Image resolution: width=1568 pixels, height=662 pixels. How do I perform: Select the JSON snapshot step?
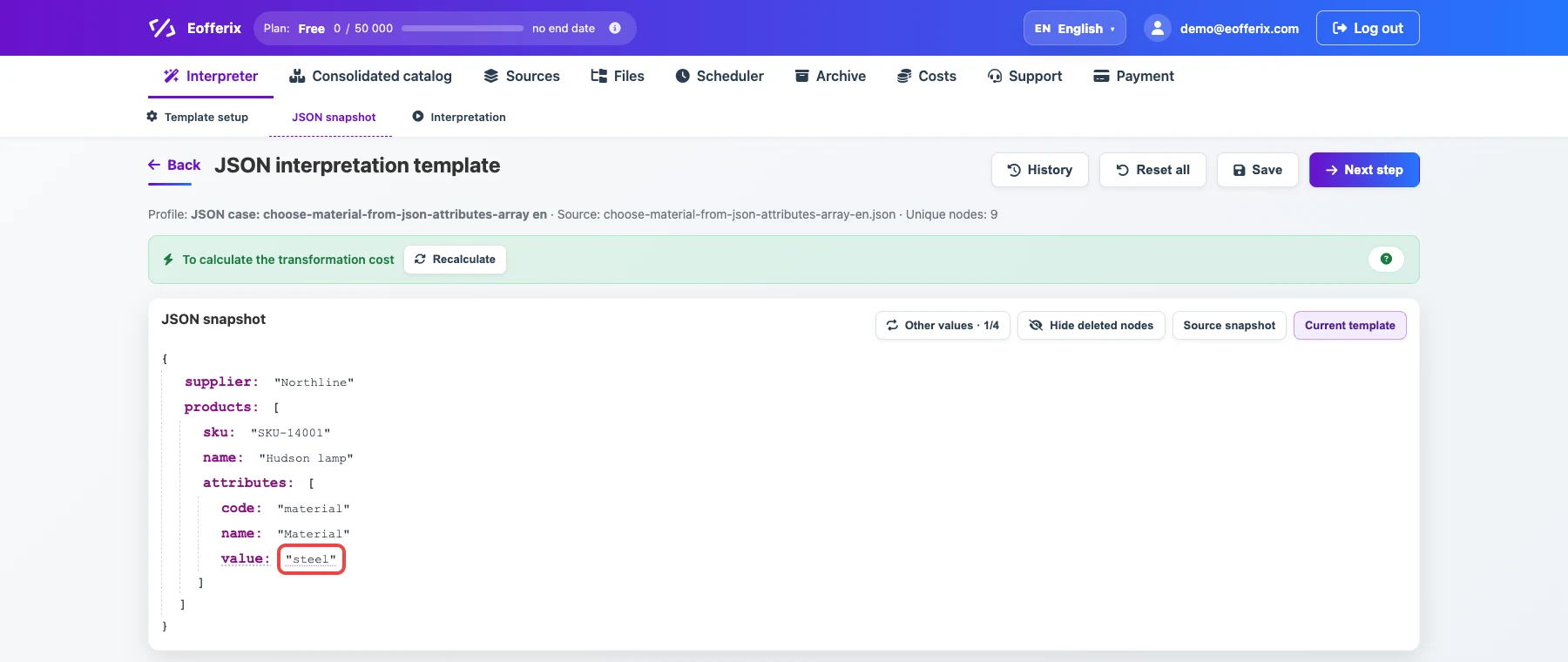[x=334, y=117]
